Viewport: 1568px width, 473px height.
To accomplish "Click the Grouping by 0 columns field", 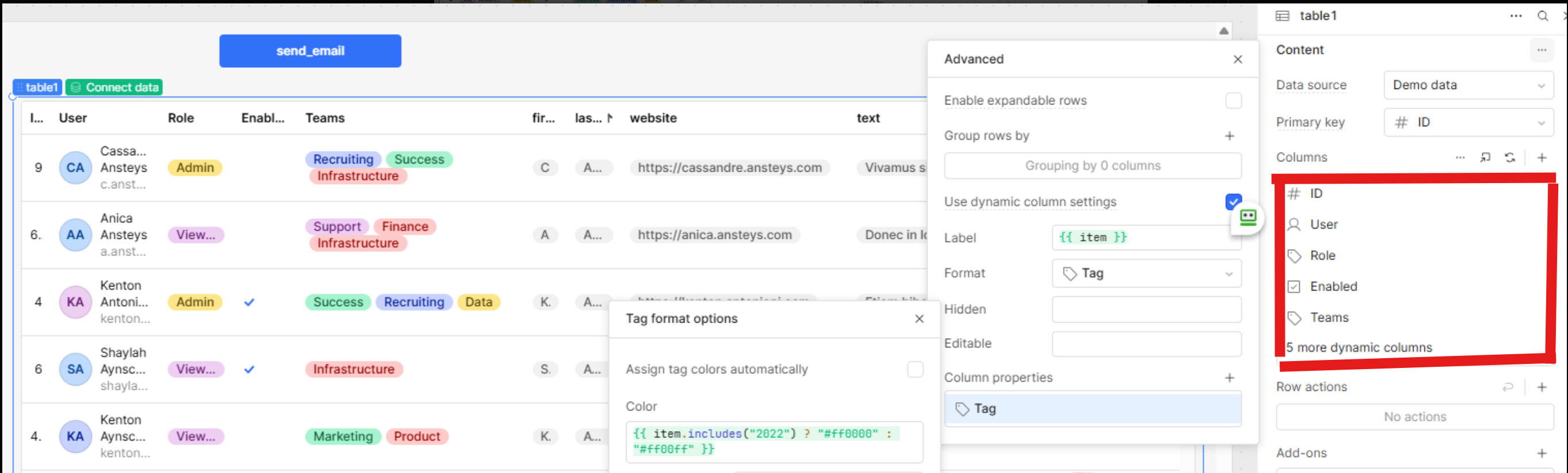I will [x=1092, y=165].
